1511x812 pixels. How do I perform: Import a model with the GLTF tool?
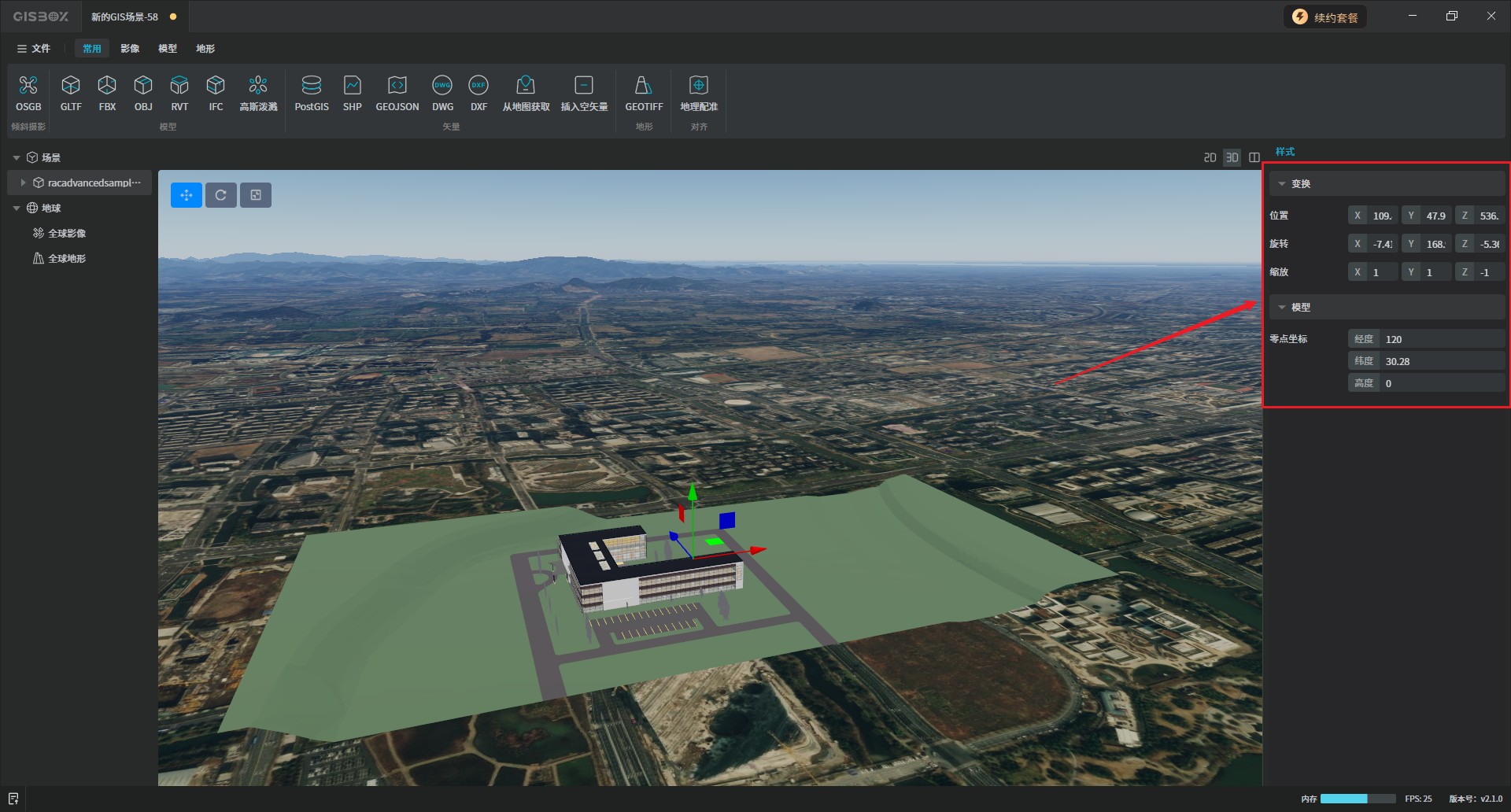click(71, 85)
